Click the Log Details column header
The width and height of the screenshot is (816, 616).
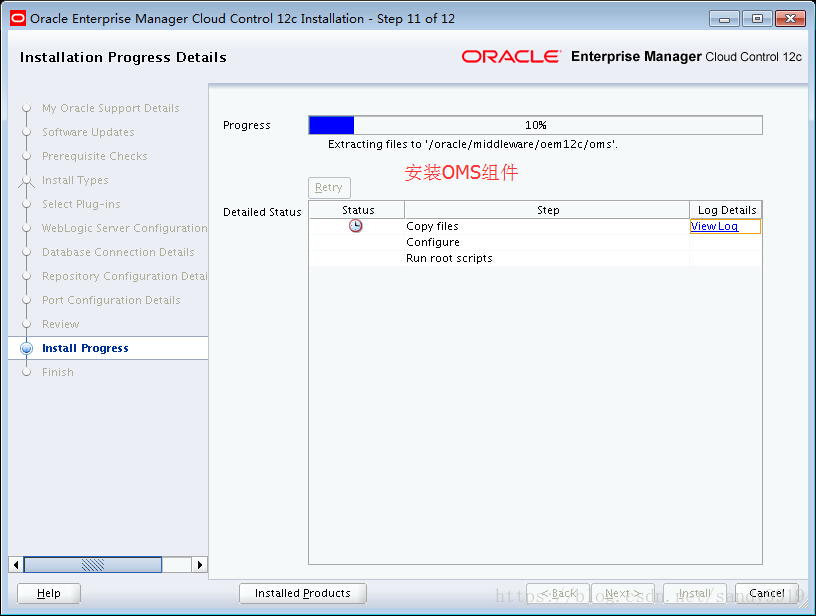[726, 210]
